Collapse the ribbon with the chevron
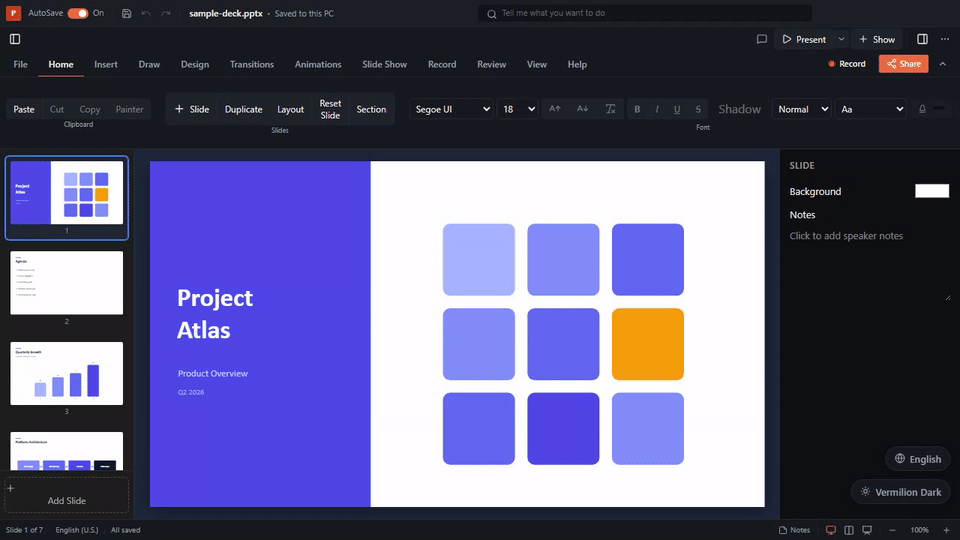This screenshot has height=540, width=960. [x=943, y=64]
